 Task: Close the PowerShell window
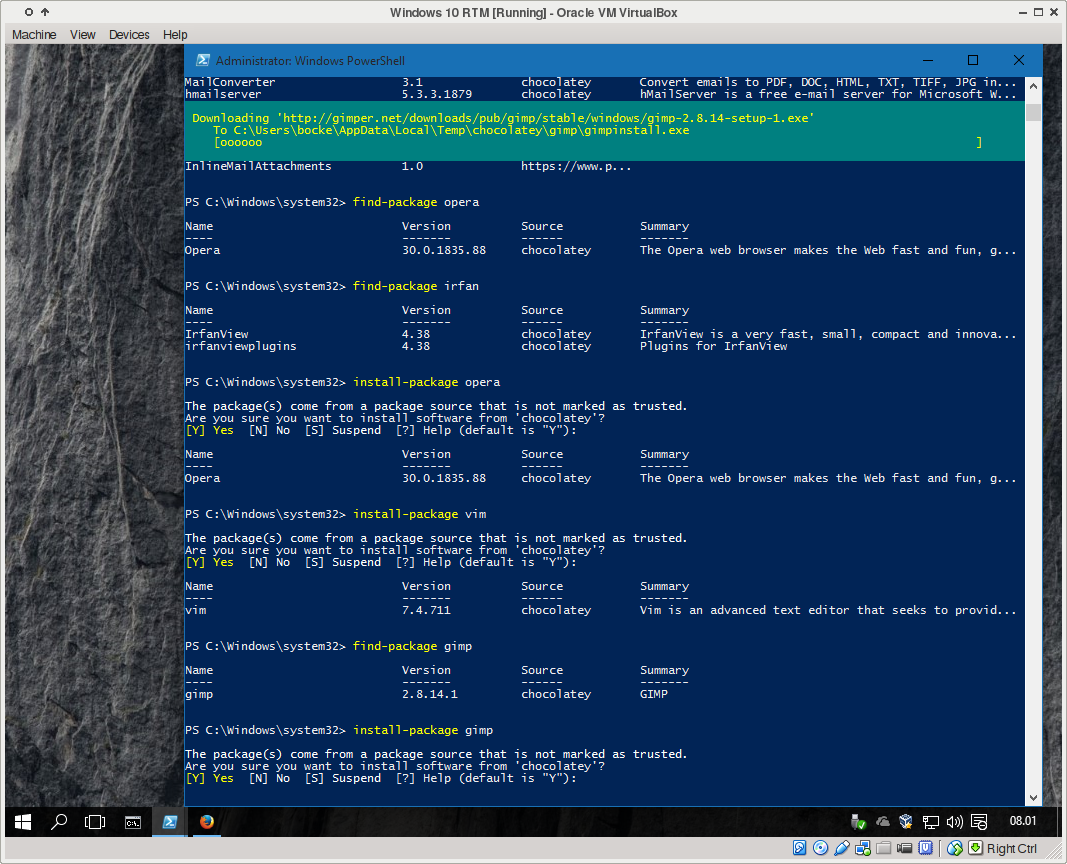[x=1019, y=61]
